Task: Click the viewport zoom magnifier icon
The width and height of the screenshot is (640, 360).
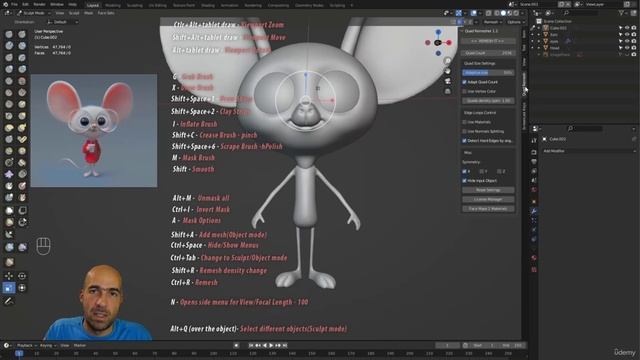Action: click(x=448, y=61)
